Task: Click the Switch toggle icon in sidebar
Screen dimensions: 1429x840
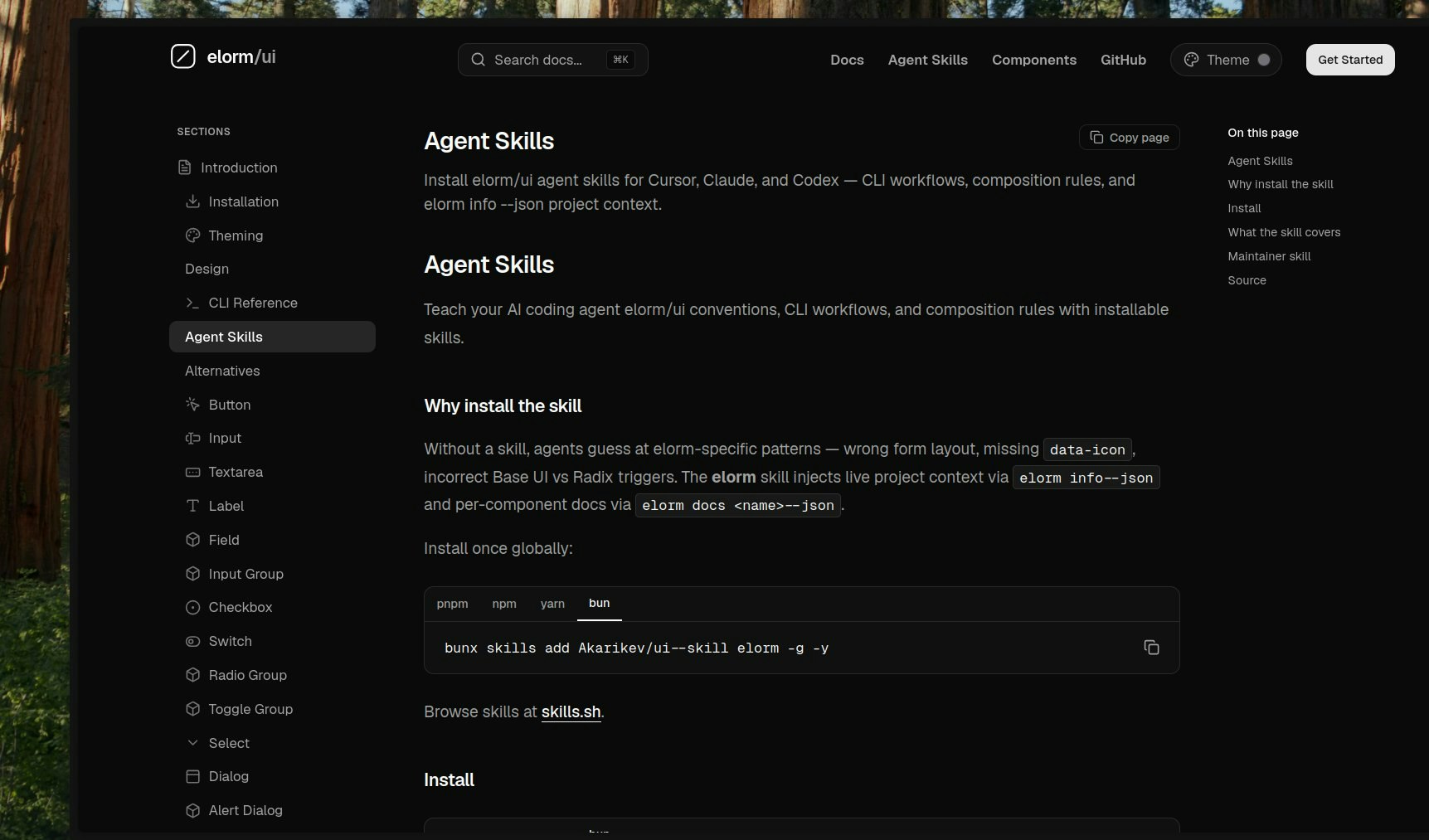Action: coord(192,641)
